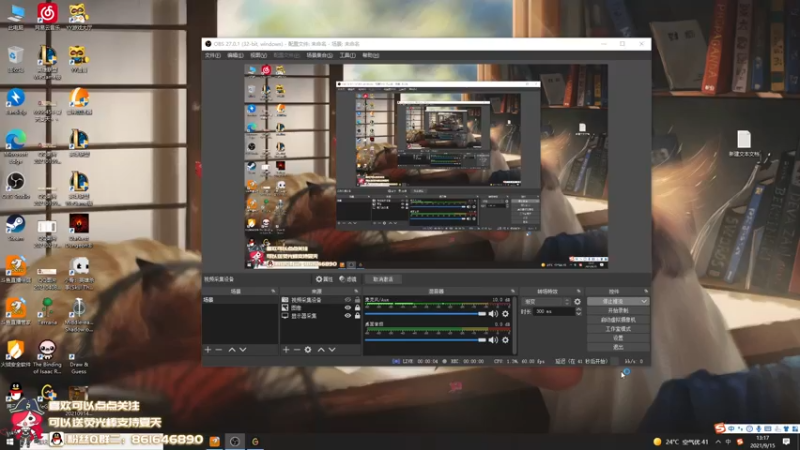This screenshot has width=800, height=450.
Task: Click Filters button above Sources
Action: (348, 279)
